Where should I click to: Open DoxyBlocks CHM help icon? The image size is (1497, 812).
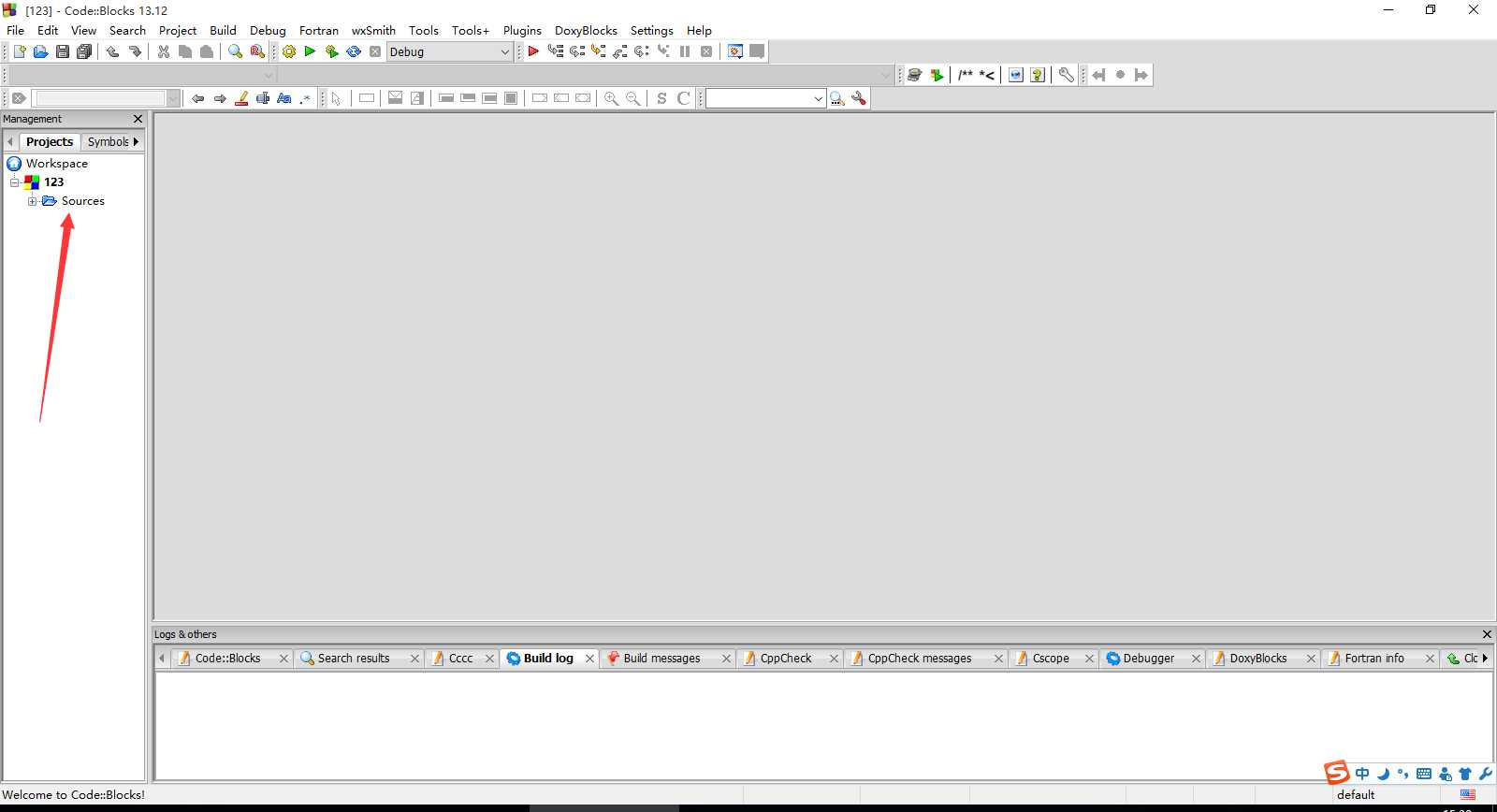(x=1038, y=75)
